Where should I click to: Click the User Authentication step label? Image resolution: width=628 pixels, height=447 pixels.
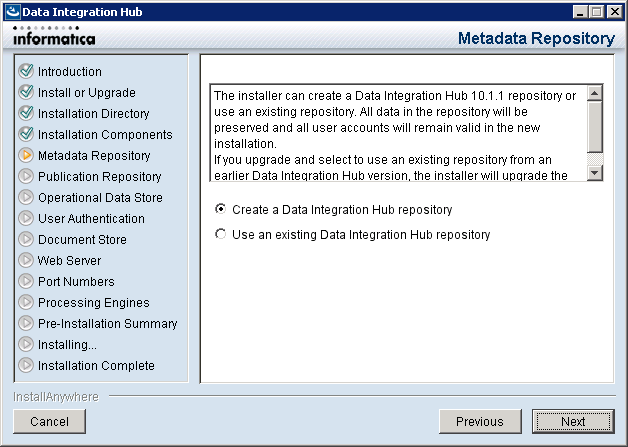[x=91, y=219]
